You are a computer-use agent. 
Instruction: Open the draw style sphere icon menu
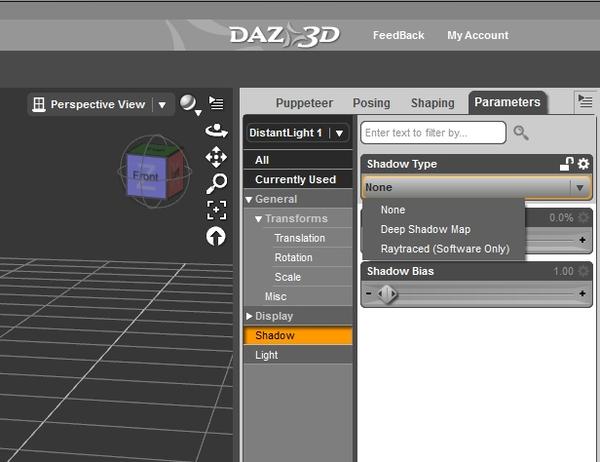(189, 104)
